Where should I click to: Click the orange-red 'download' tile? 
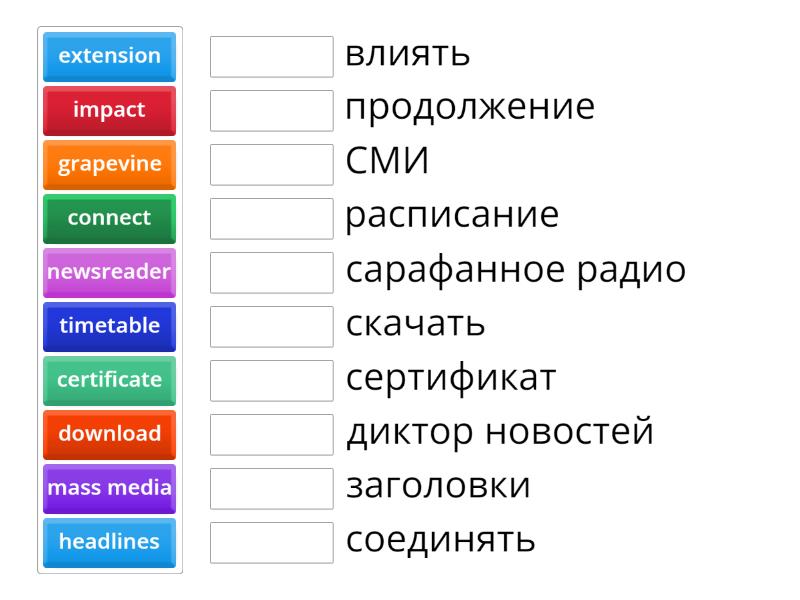[x=109, y=434]
